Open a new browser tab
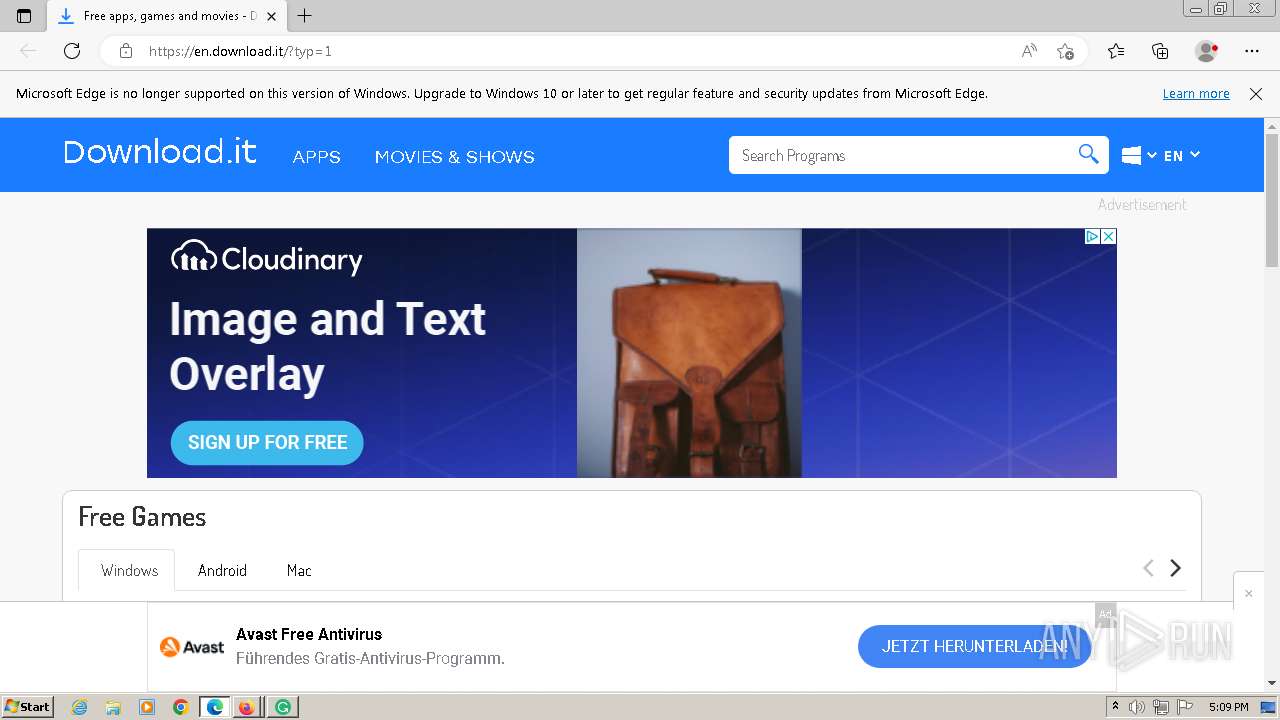The width and height of the screenshot is (1280, 720). [x=305, y=16]
